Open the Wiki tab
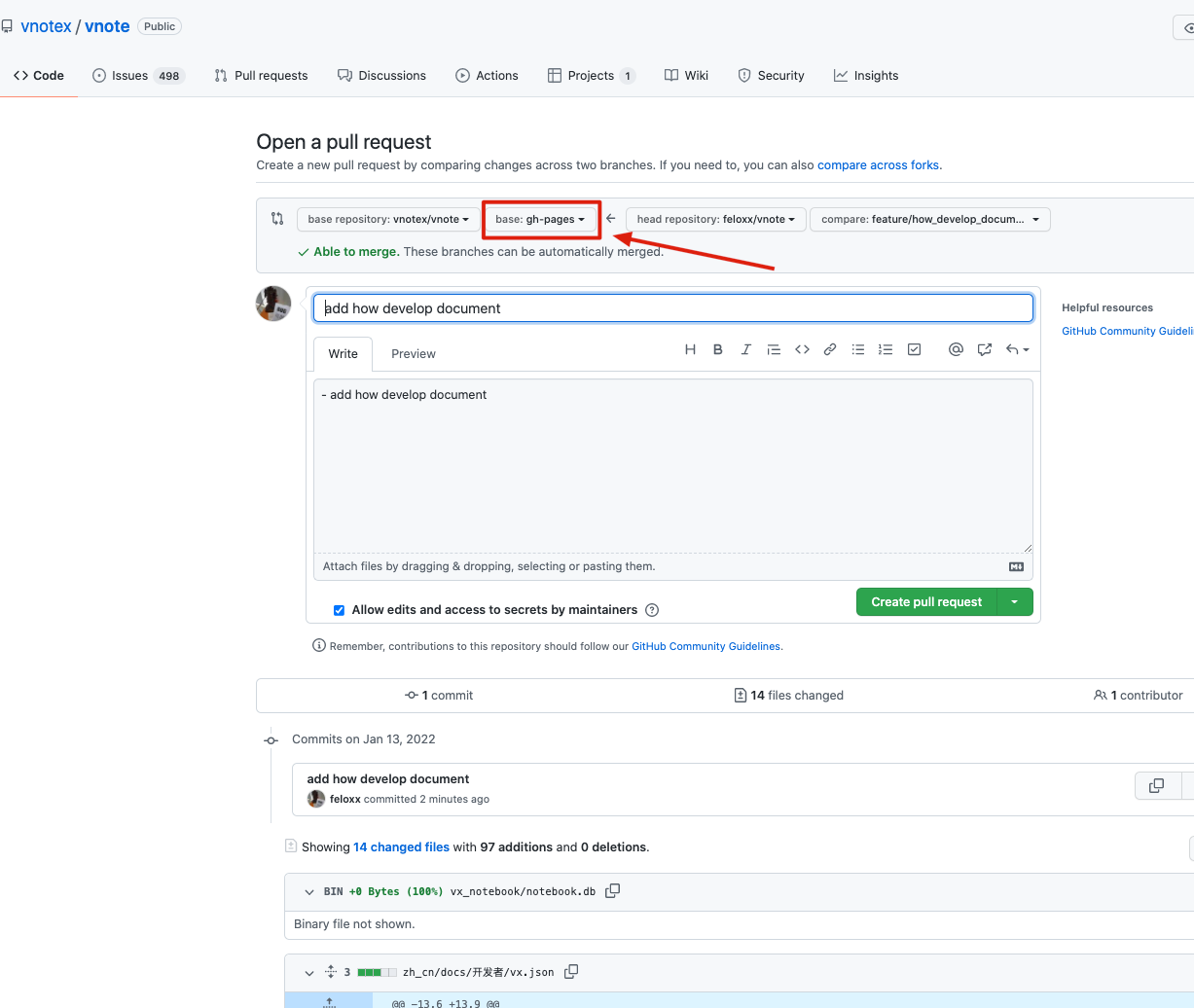1194x1008 pixels. pyautogui.click(x=686, y=75)
